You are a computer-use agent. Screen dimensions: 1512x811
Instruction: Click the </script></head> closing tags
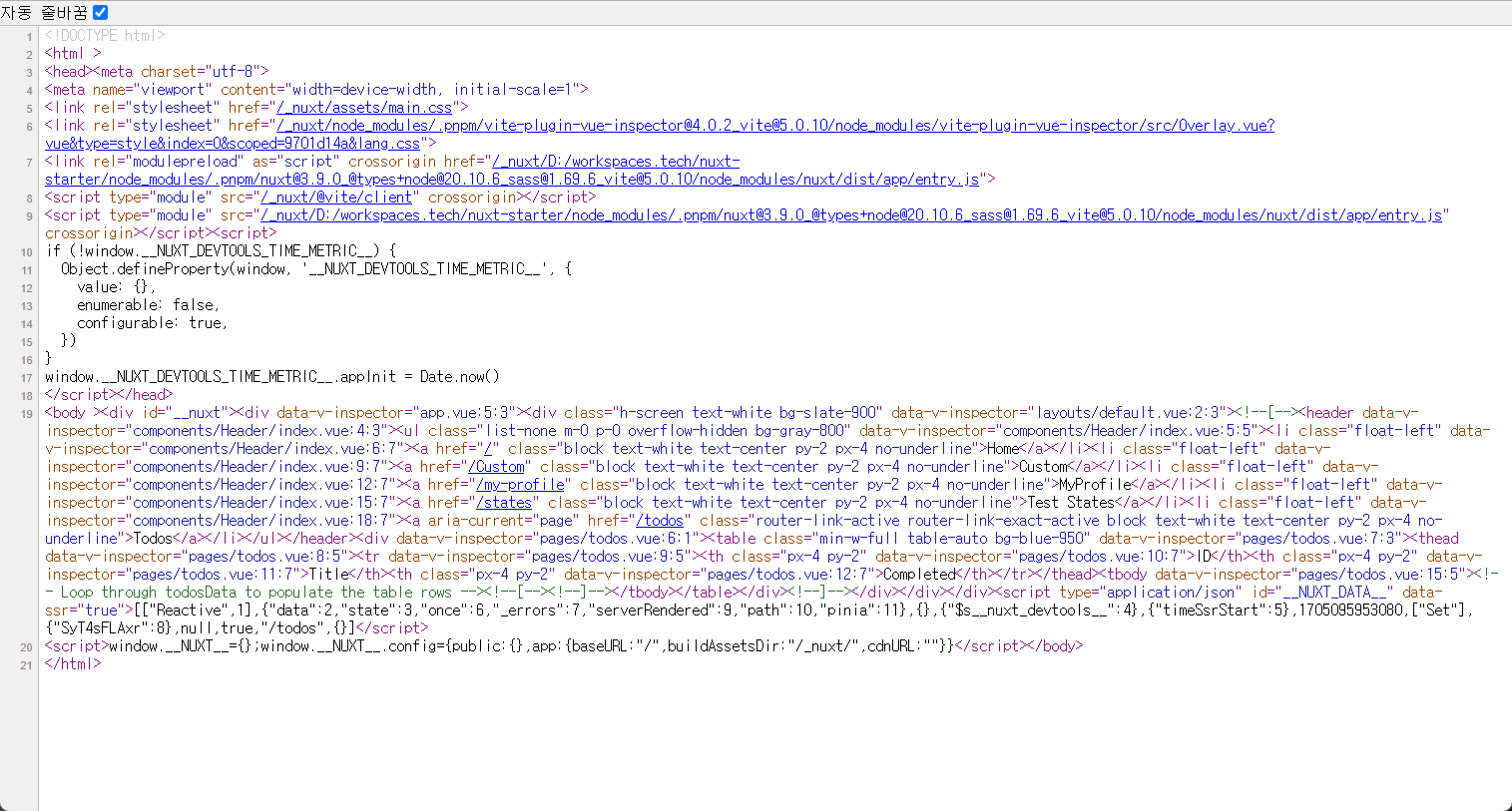click(x=109, y=394)
